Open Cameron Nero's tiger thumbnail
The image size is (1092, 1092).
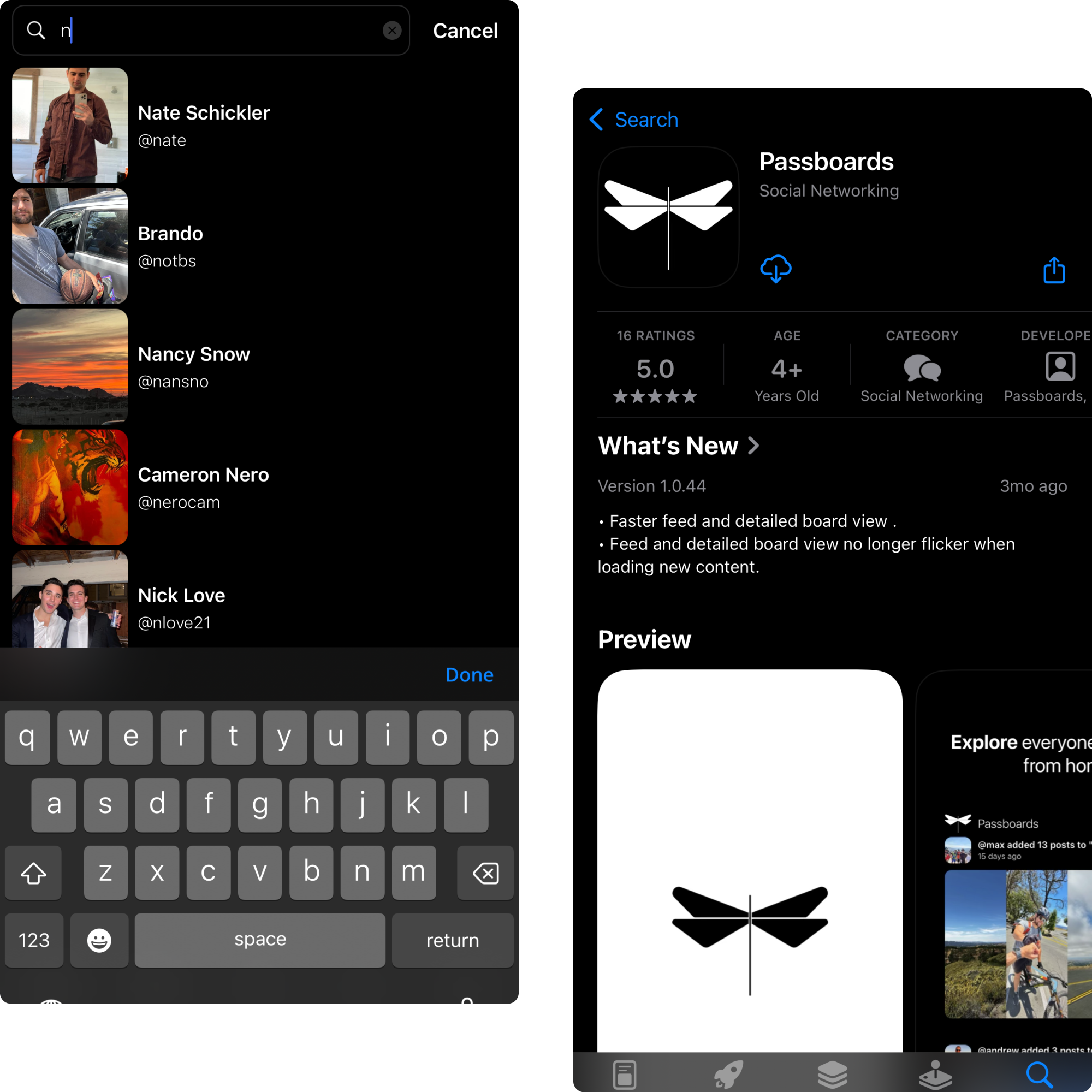tap(70, 487)
